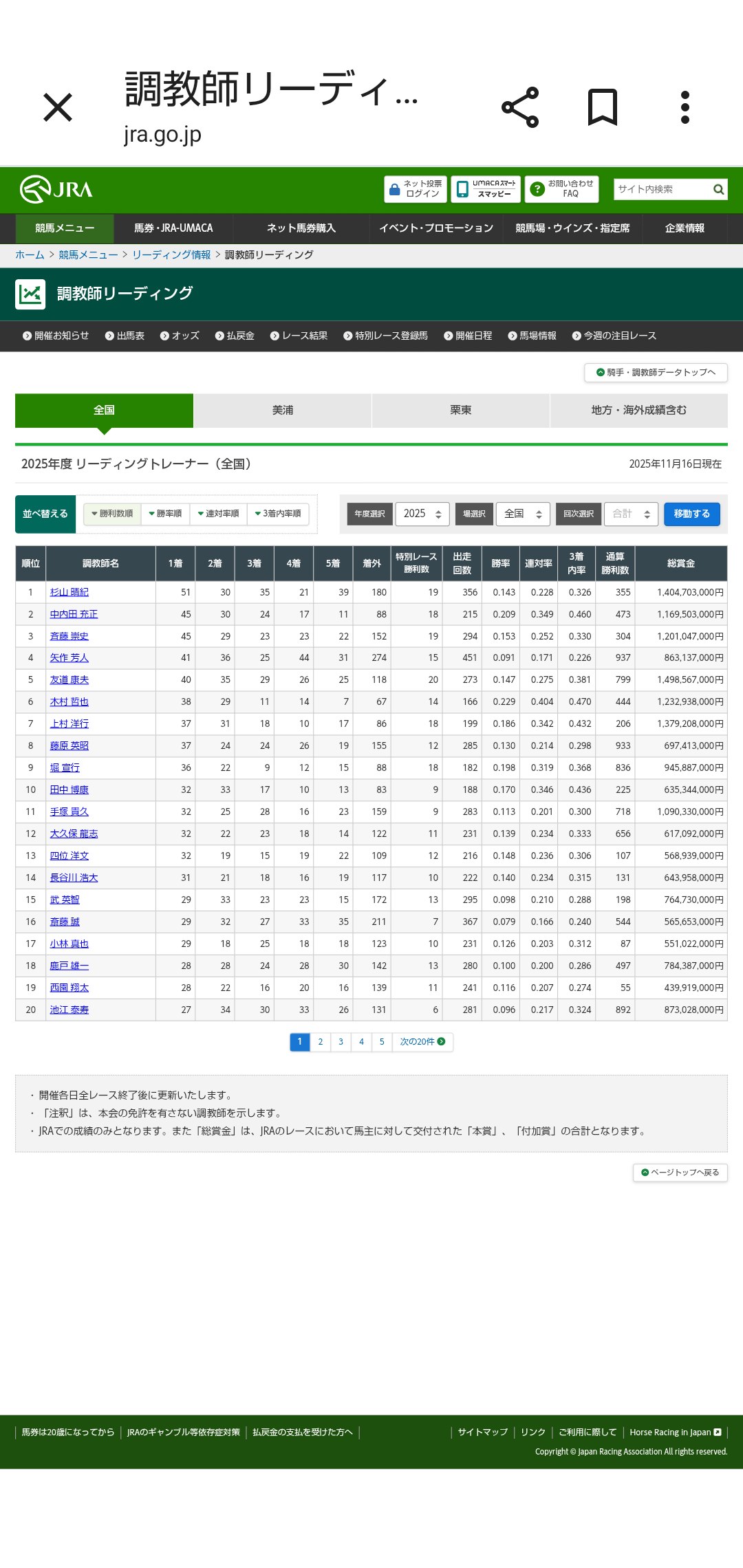Viewport: 743px width, 1568px height.
Task: Sort by 勝利数順
Action: pos(112,514)
